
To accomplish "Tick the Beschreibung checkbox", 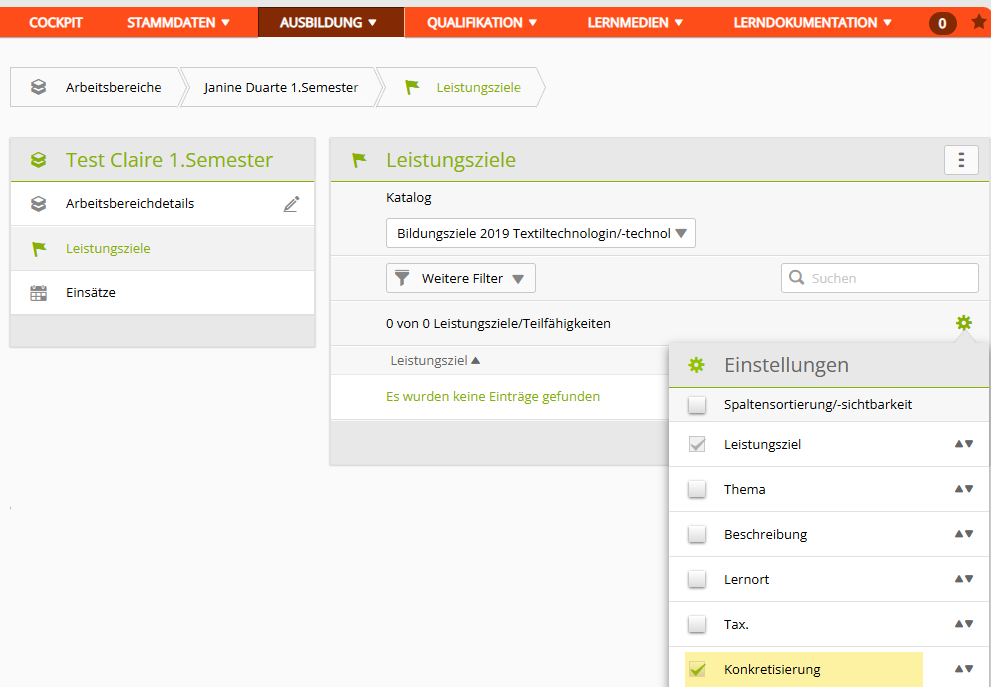I will tap(697, 534).
